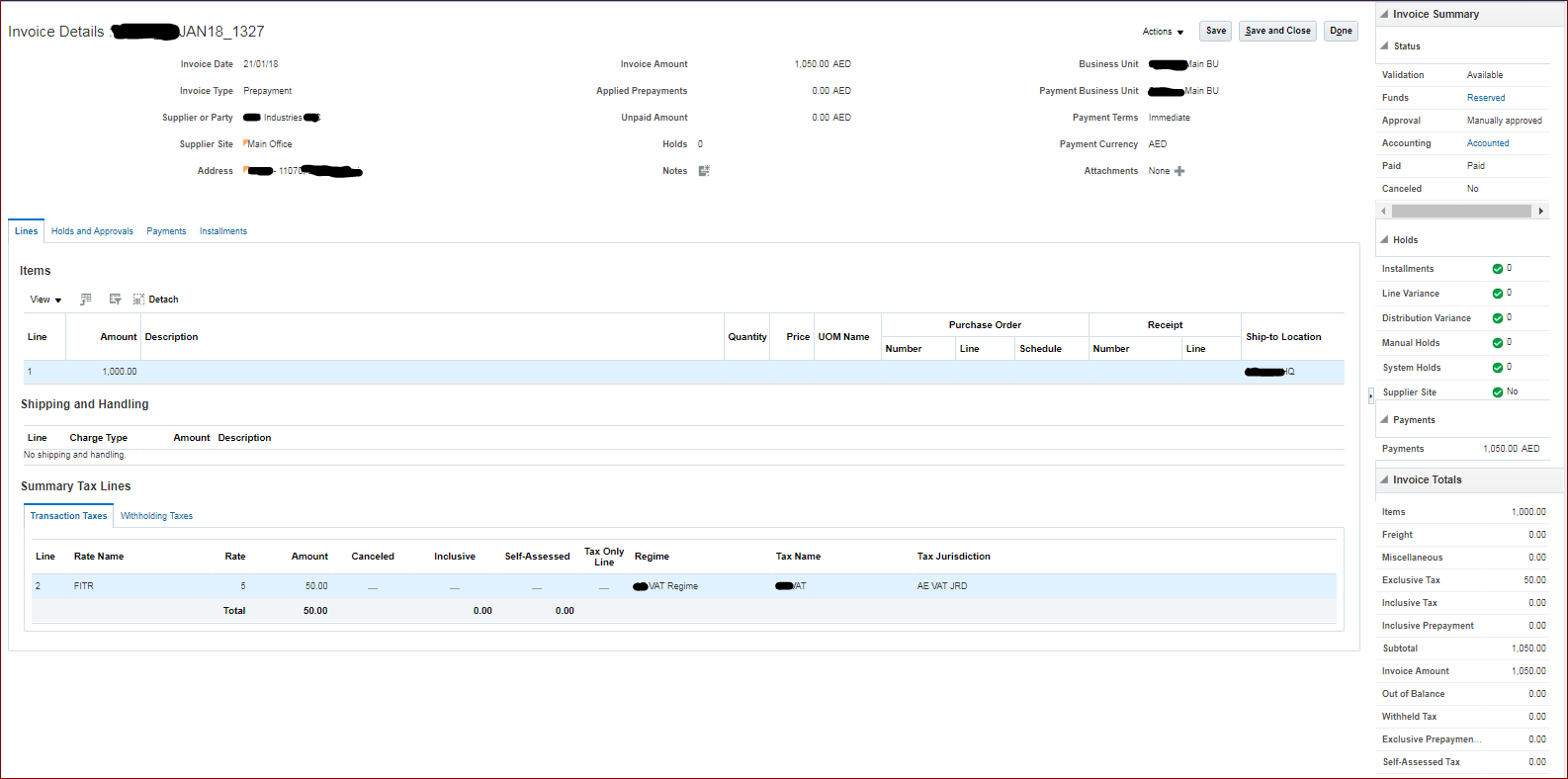
Task: Click the Accounted status value
Action: 1488,143
